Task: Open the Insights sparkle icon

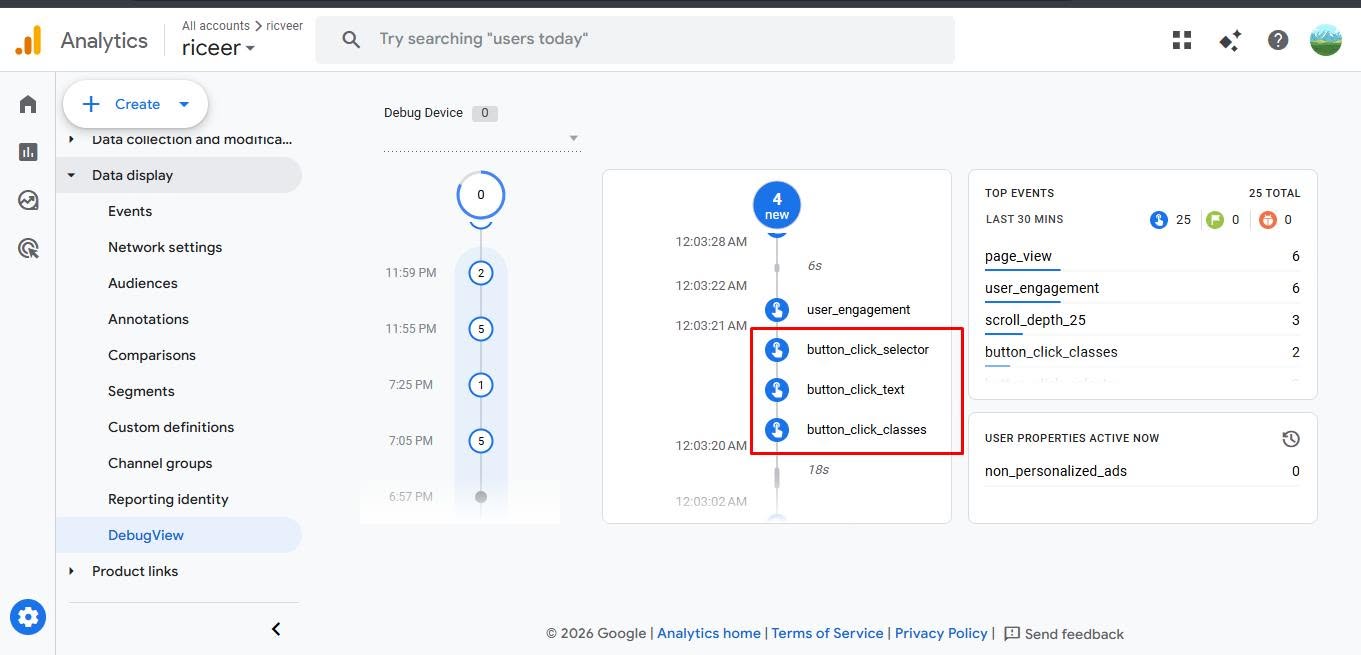Action: [1230, 40]
